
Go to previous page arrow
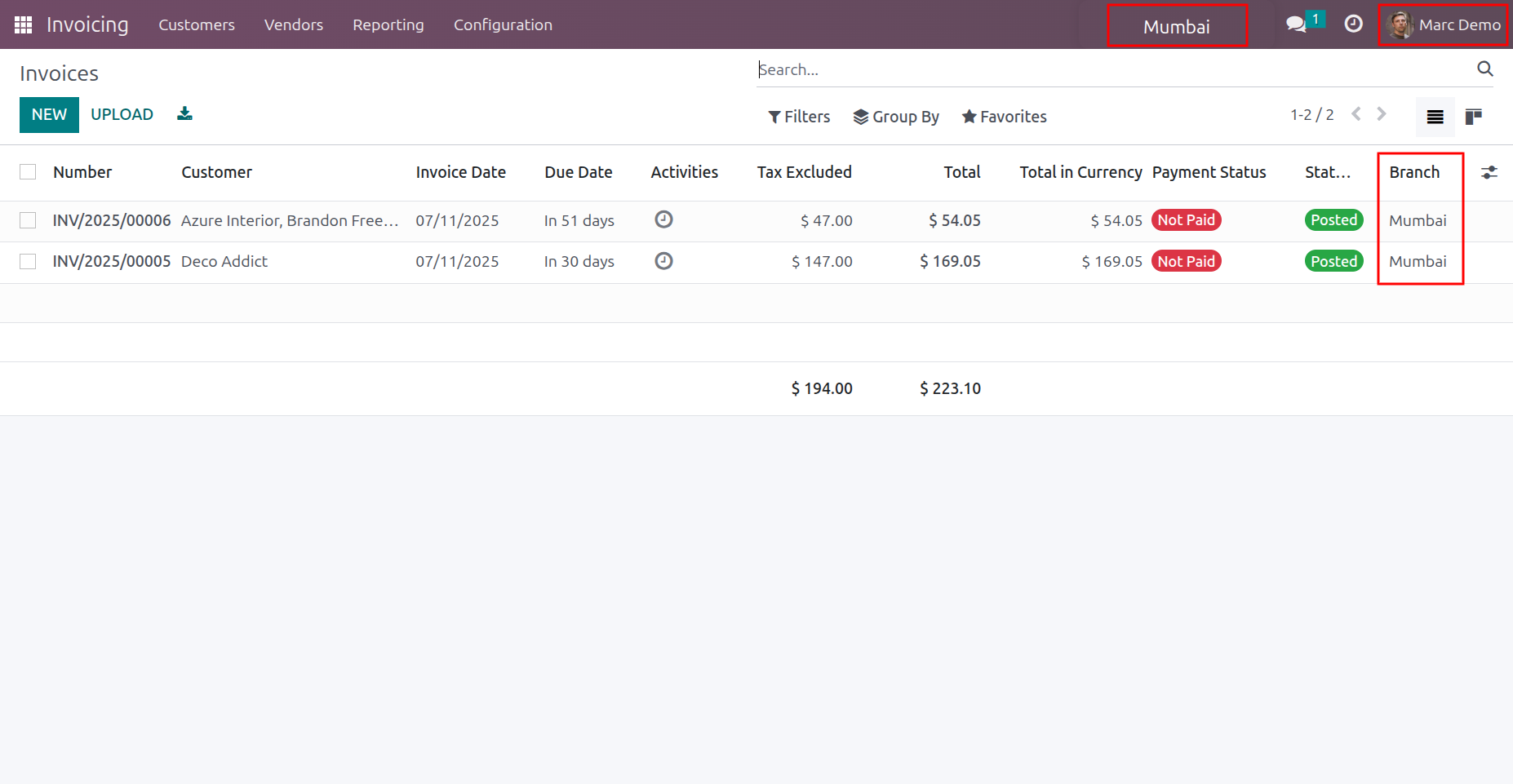1356,114
